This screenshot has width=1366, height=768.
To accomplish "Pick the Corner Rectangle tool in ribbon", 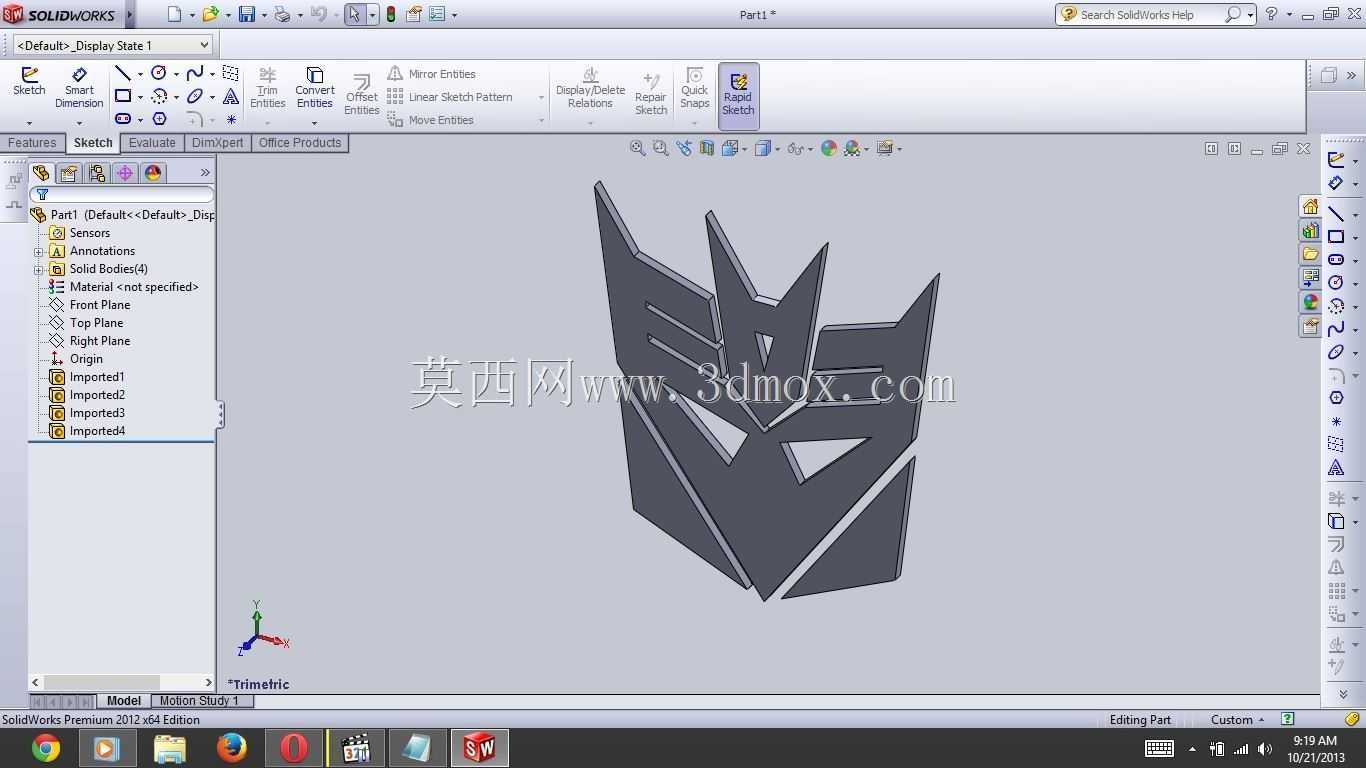I will (123, 96).
